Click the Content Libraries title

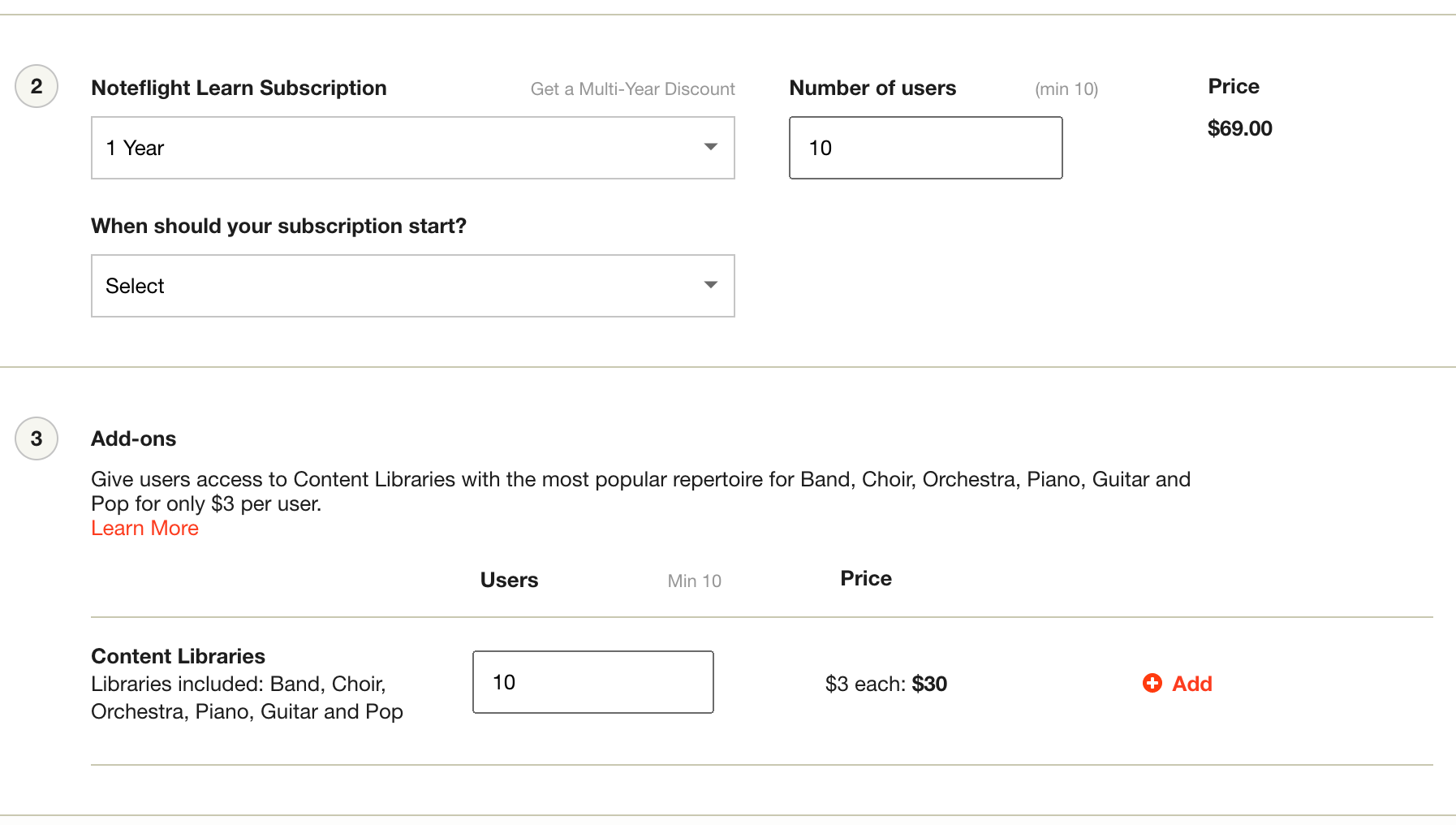point(178,656)
